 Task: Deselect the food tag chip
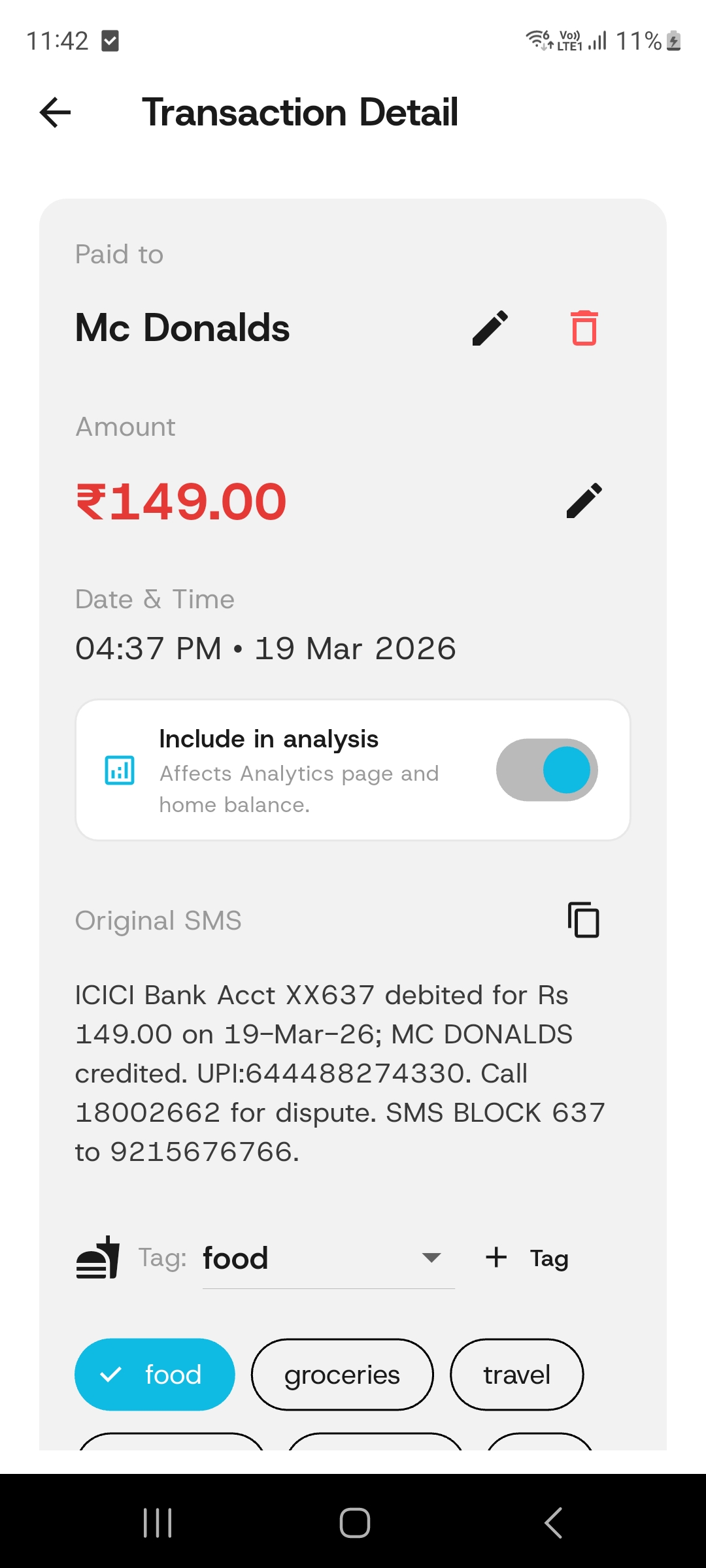[x=155, y=1375]
